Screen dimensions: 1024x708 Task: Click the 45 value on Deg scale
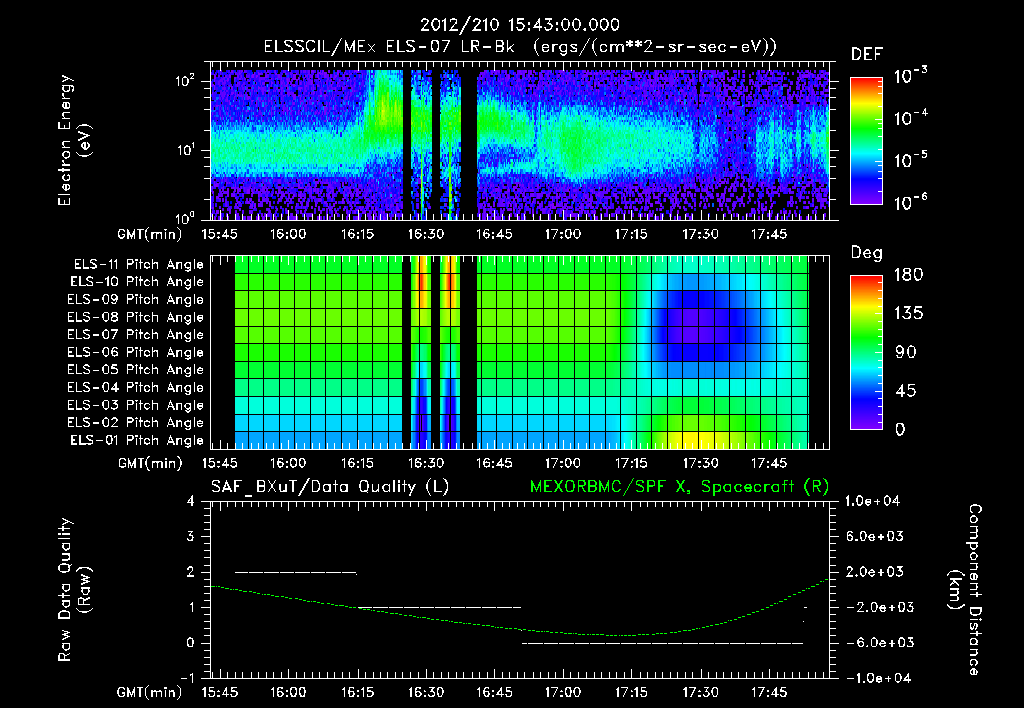[x=908, y=391]
